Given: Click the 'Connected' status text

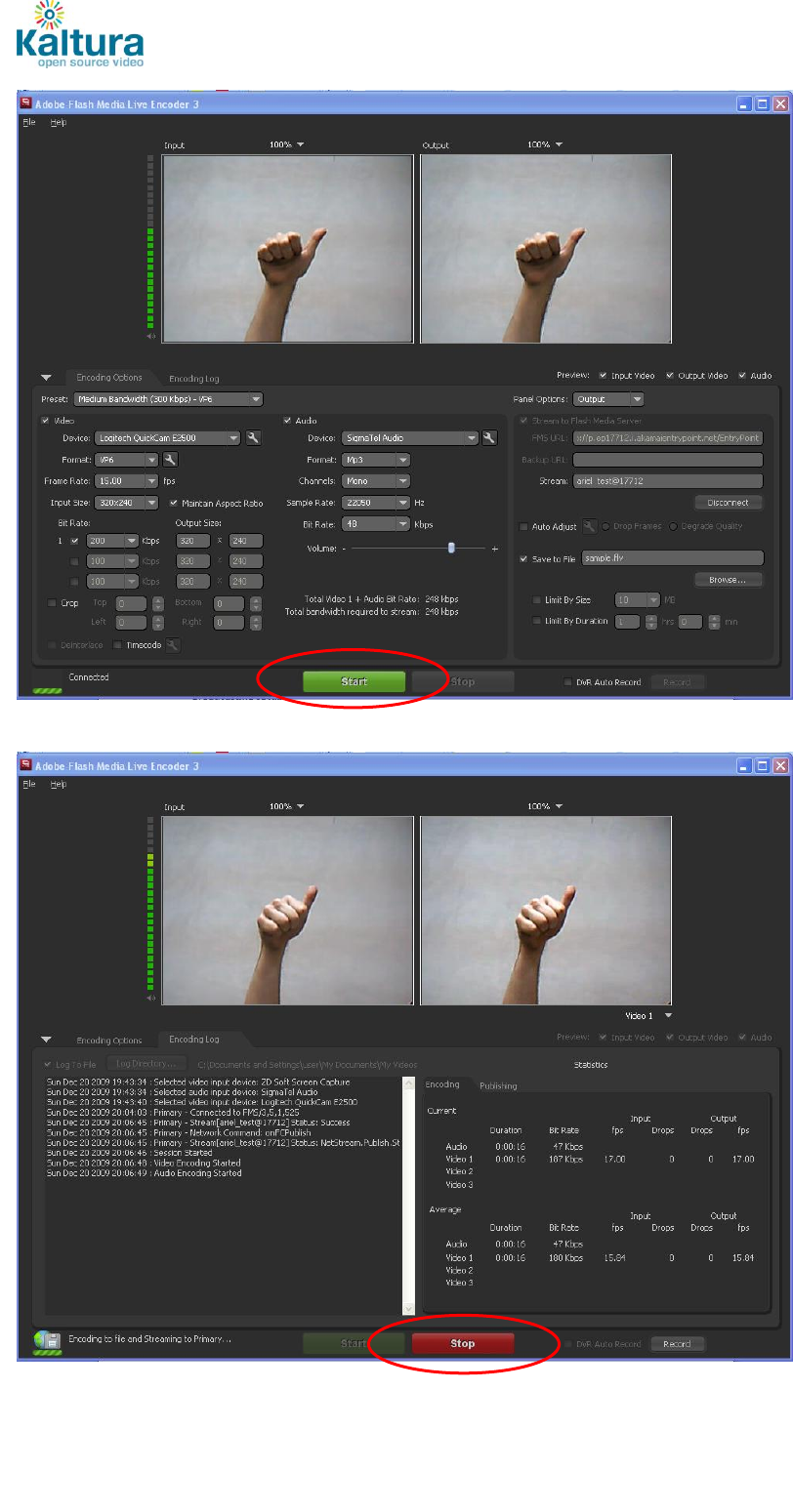Looking at the screenshot, I should coord(89,677).
